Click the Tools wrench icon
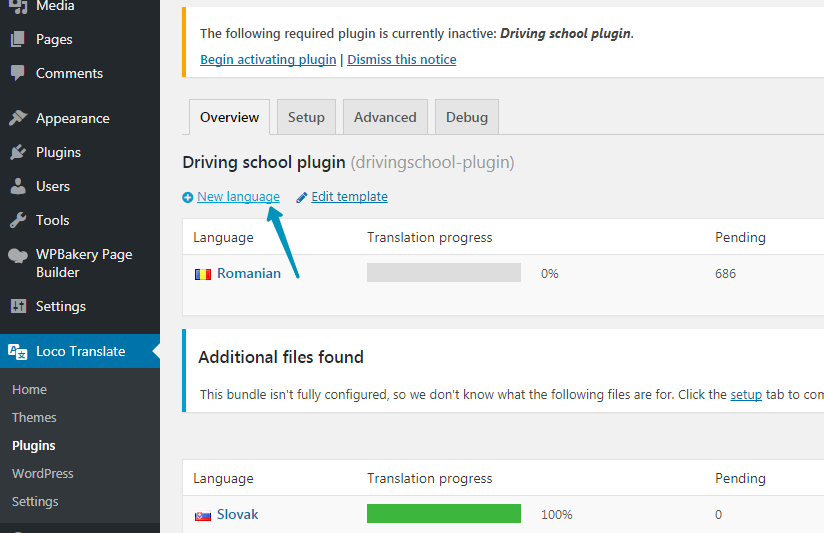 click(17, 220)
